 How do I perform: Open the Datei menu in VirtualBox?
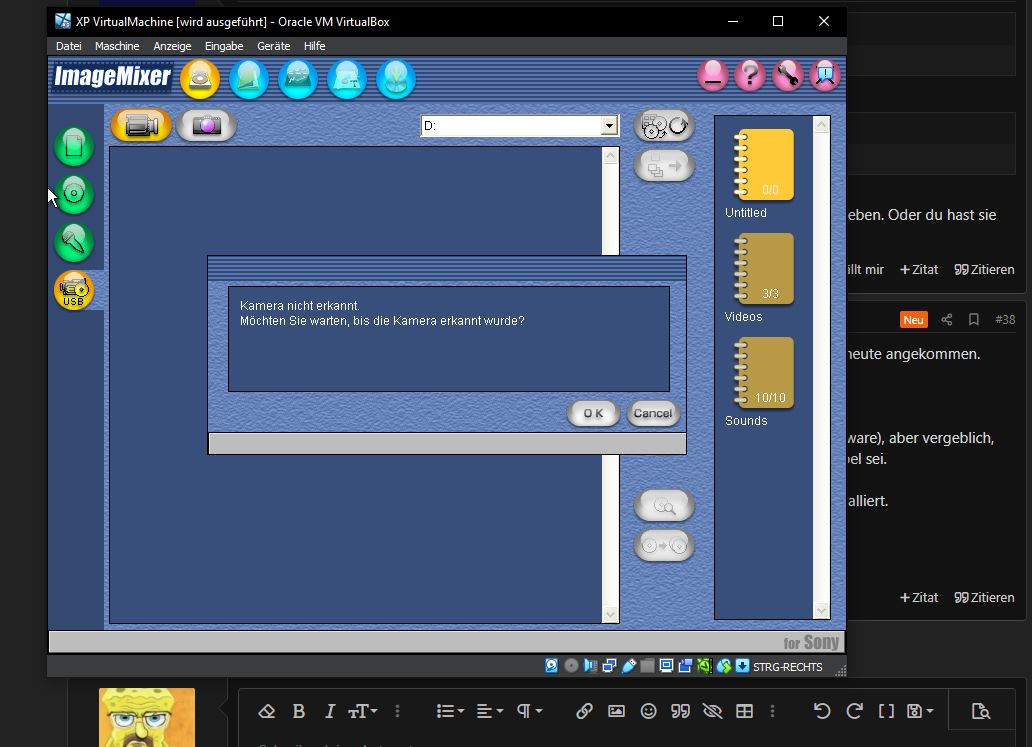click(68, 46)
